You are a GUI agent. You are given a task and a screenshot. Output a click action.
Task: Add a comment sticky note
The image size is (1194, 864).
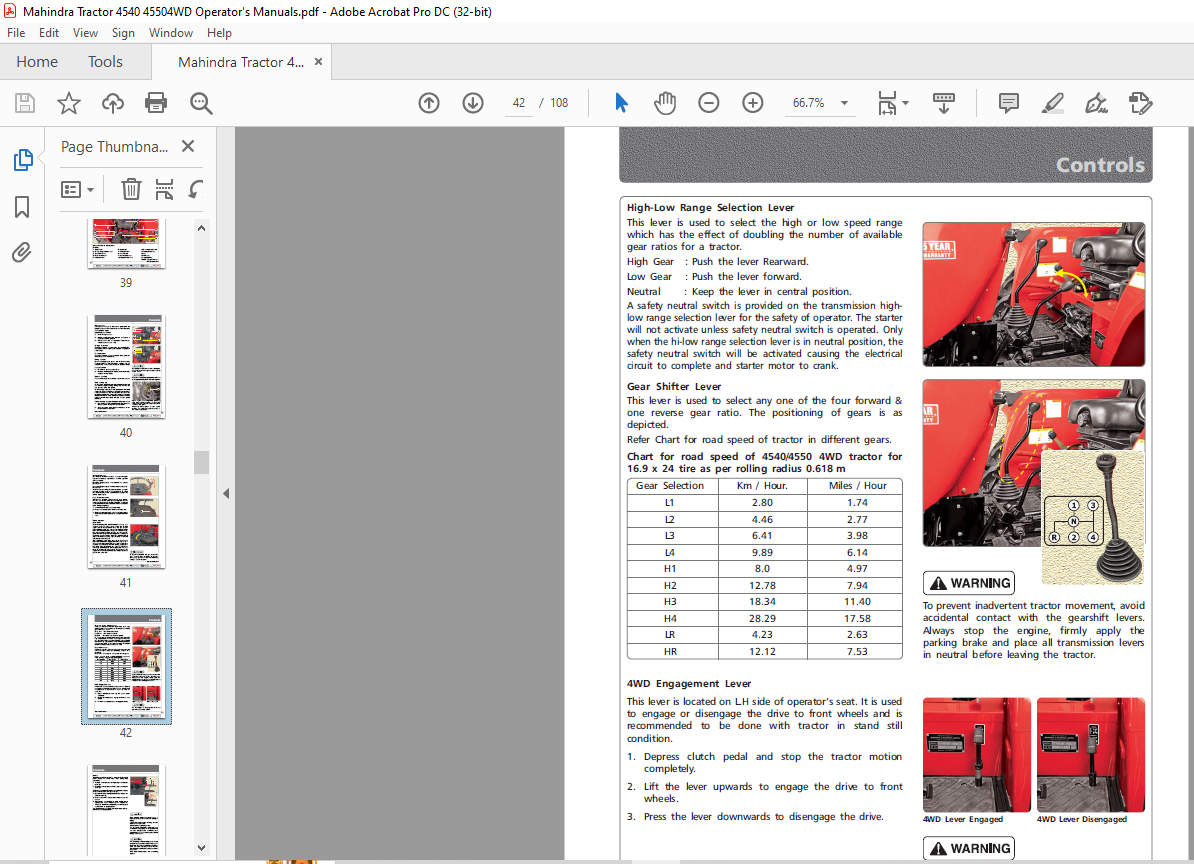click(1008, 103)
